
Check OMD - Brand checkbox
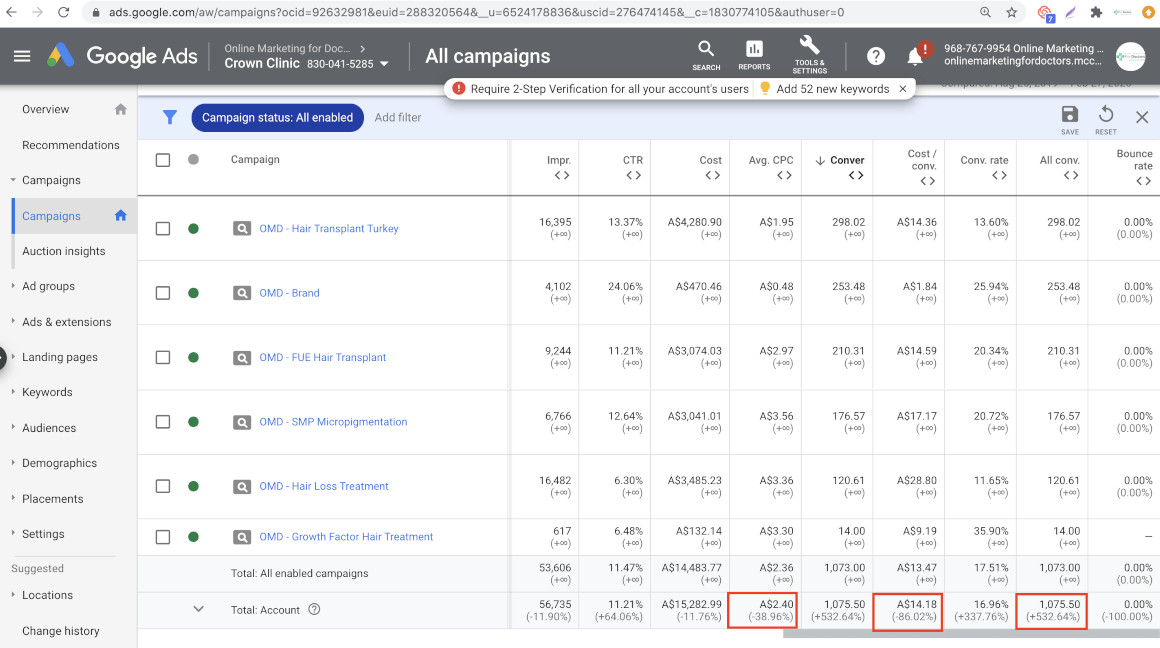[163, 293]
